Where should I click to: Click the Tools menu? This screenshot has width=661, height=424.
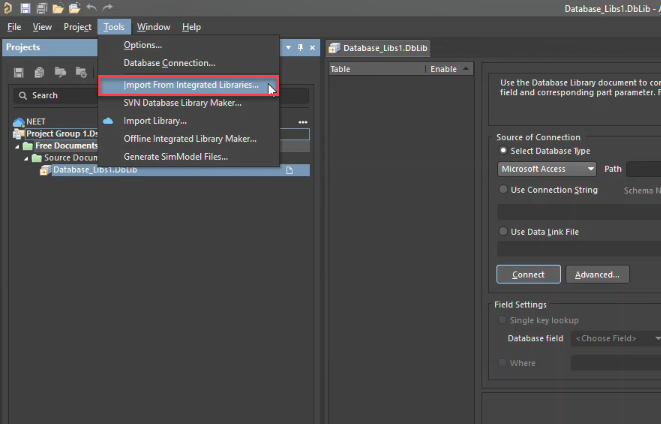point(114,27)
